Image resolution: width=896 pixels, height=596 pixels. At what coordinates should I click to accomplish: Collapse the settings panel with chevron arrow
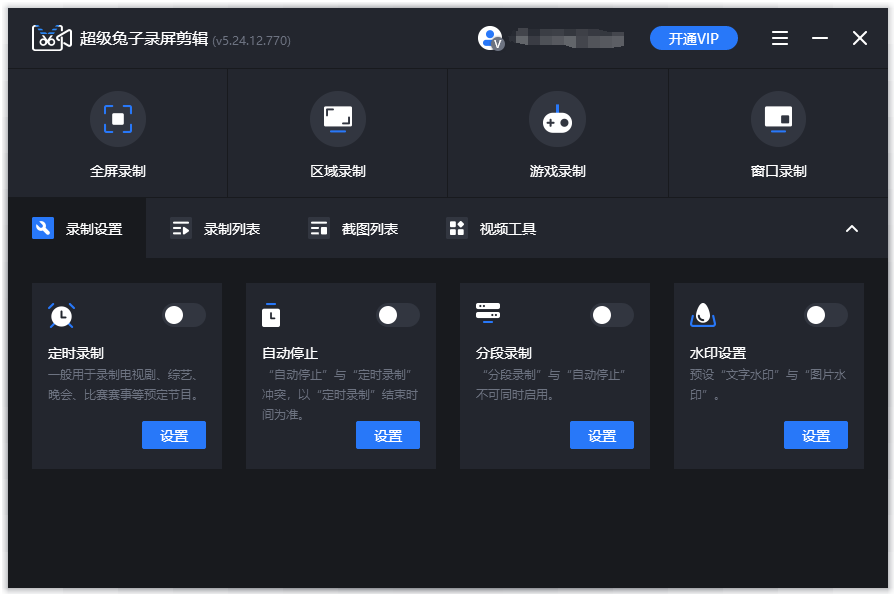pyautogui.click(x=852, y=228)
